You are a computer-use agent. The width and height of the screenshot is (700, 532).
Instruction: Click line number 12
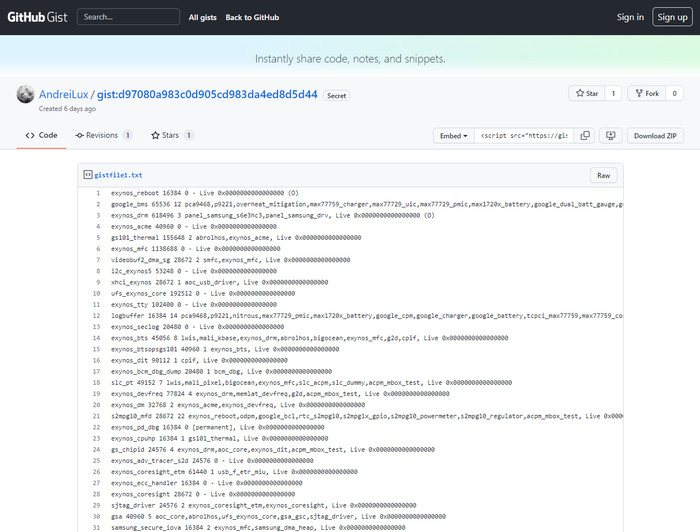96,316
